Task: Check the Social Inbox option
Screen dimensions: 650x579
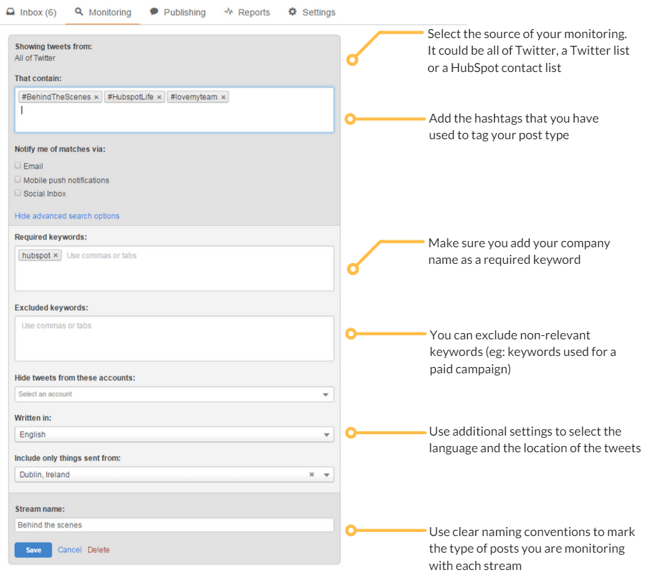Action: 18,193
